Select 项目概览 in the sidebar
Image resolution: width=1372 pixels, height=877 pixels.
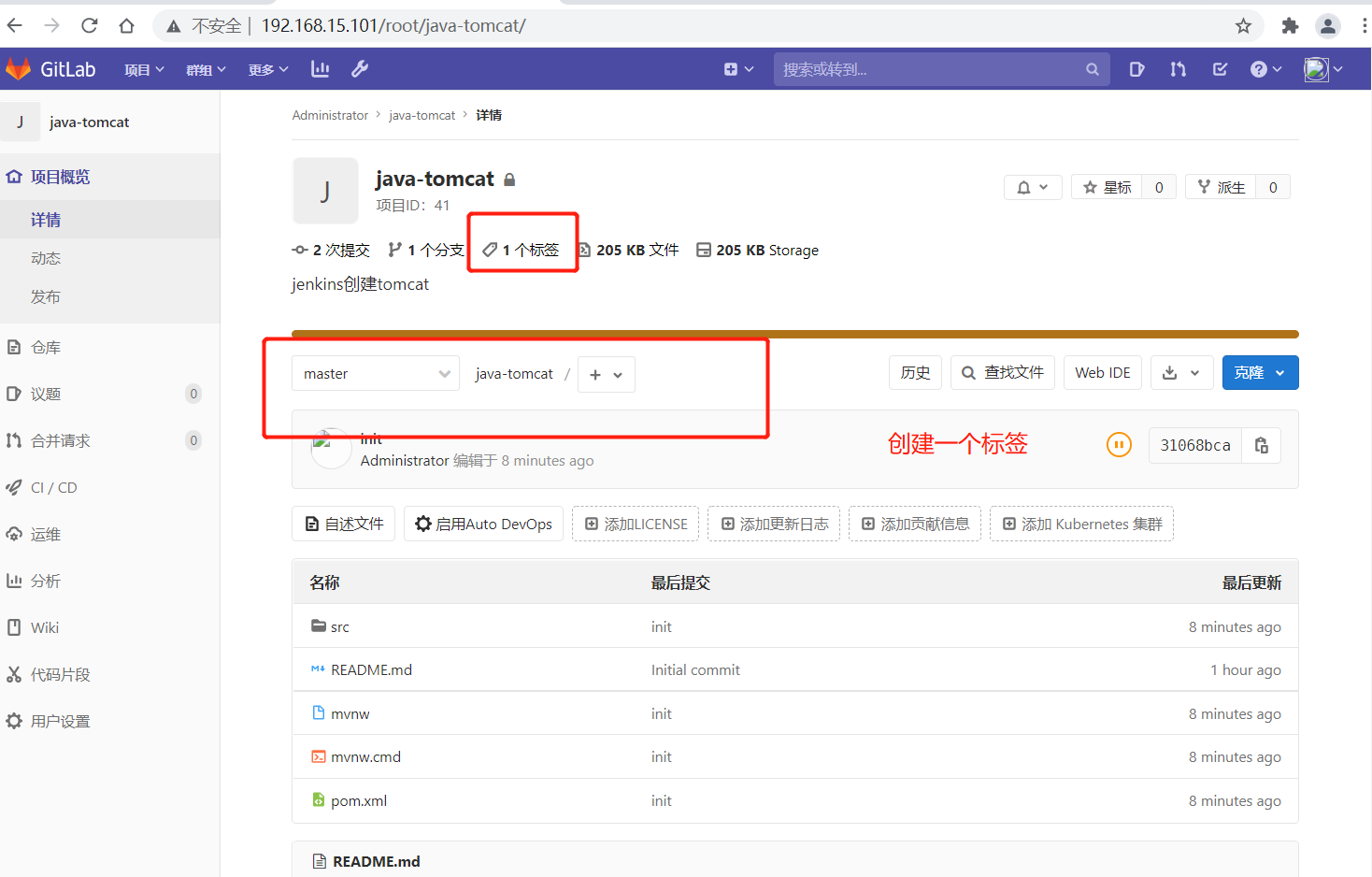[x=109, y=177]
